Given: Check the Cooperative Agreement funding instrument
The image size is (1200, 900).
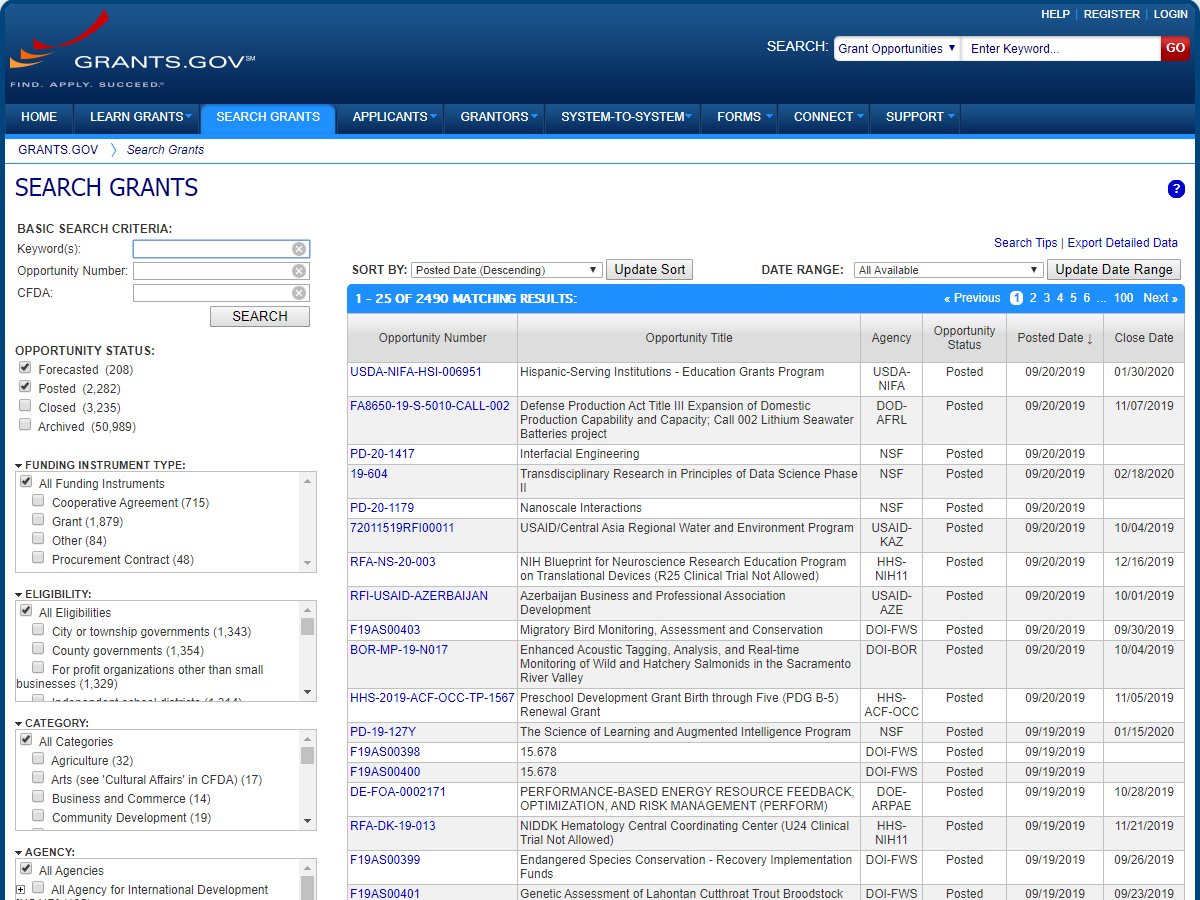Looking at the screenshot, I should pyautogui.click(x=38, y=501).
